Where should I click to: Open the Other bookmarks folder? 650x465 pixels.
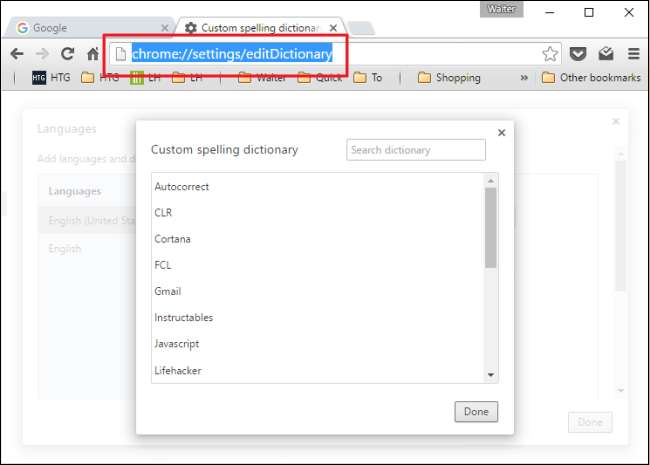point(590,77)
